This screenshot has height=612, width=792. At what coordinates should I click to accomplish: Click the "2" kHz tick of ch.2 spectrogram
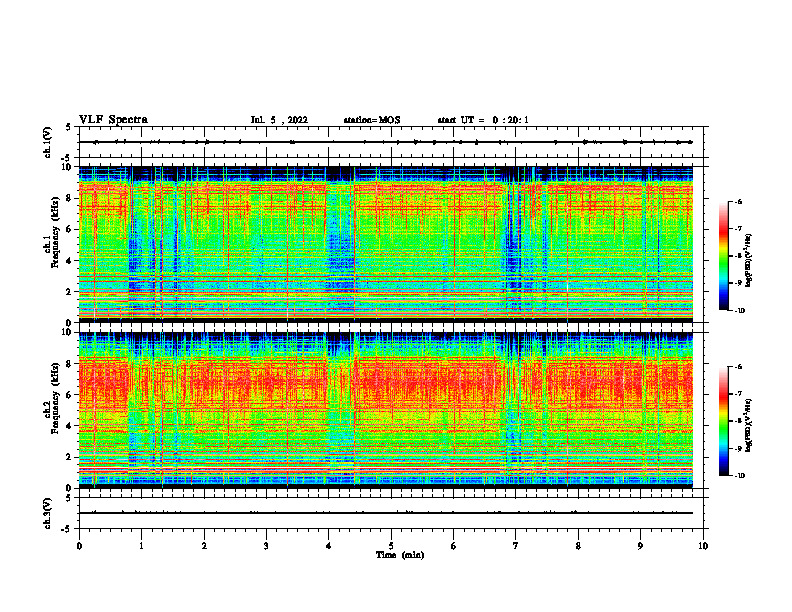pyautogui.click(x=69, y=457)
